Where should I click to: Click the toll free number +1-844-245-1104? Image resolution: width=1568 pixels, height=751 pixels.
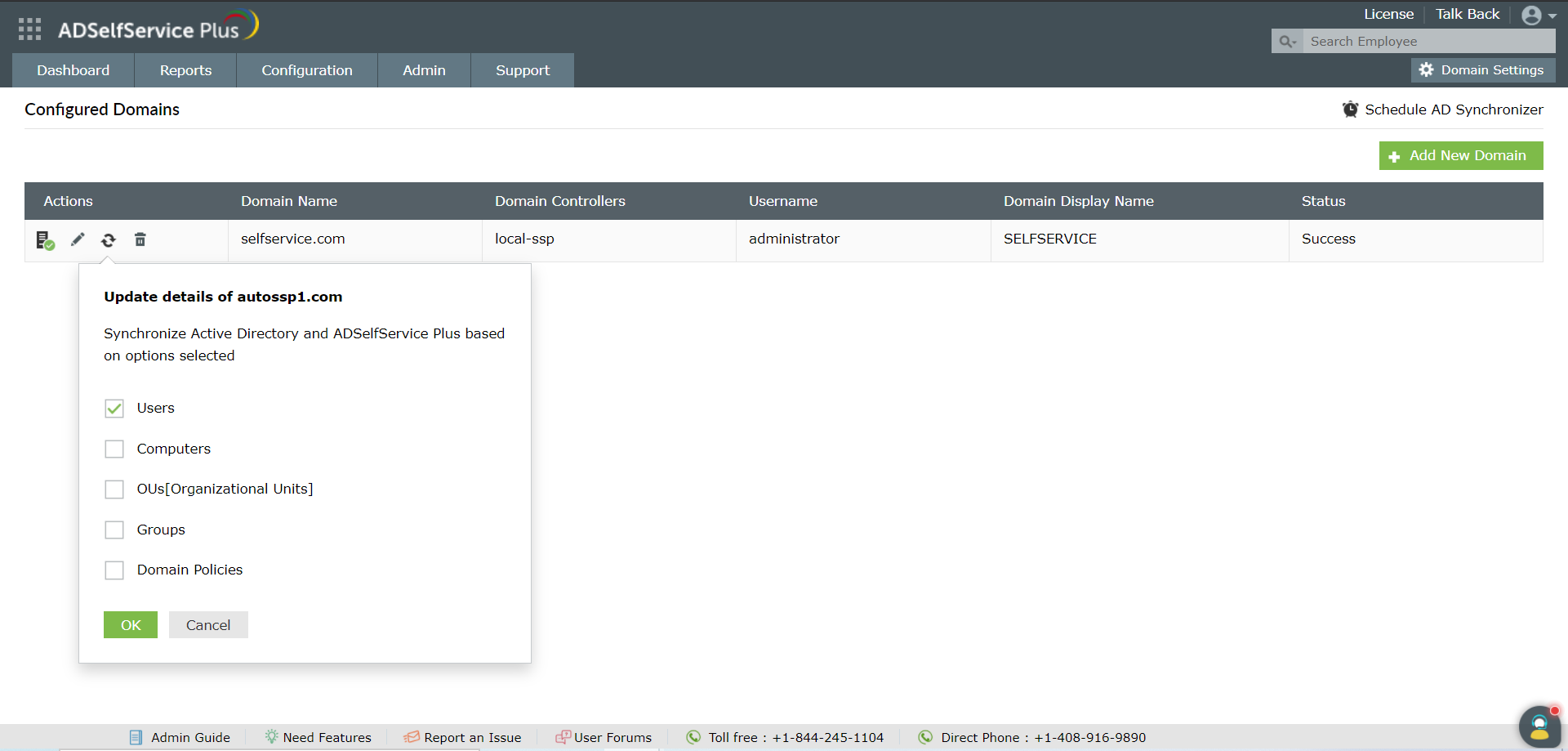pos(828,737)
